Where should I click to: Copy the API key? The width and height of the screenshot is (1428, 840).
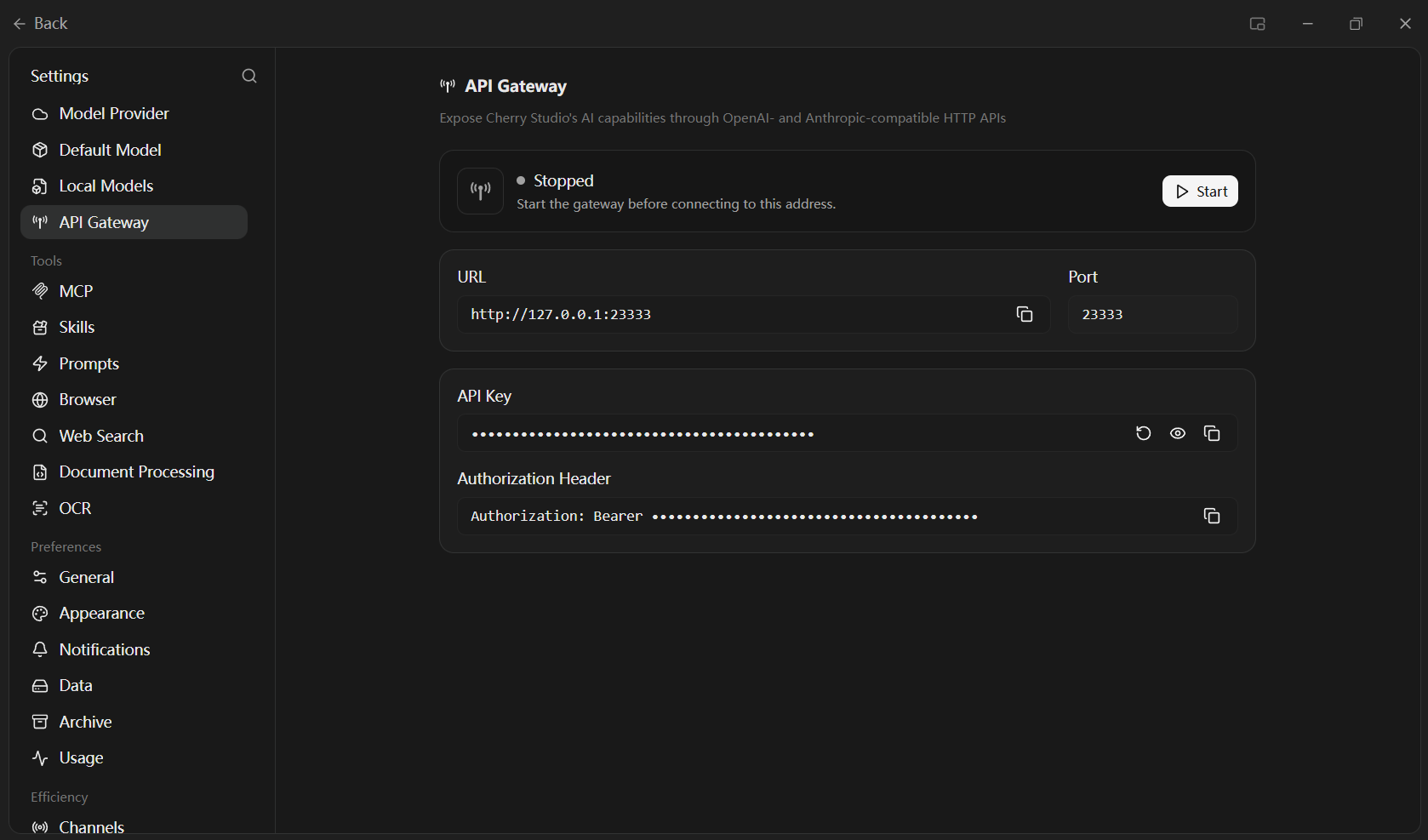[1212, 433]
